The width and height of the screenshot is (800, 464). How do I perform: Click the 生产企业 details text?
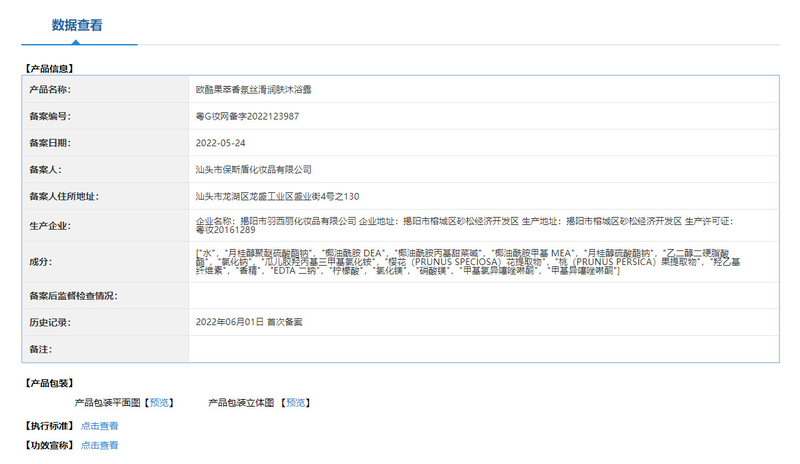click(x=465, y=226)
